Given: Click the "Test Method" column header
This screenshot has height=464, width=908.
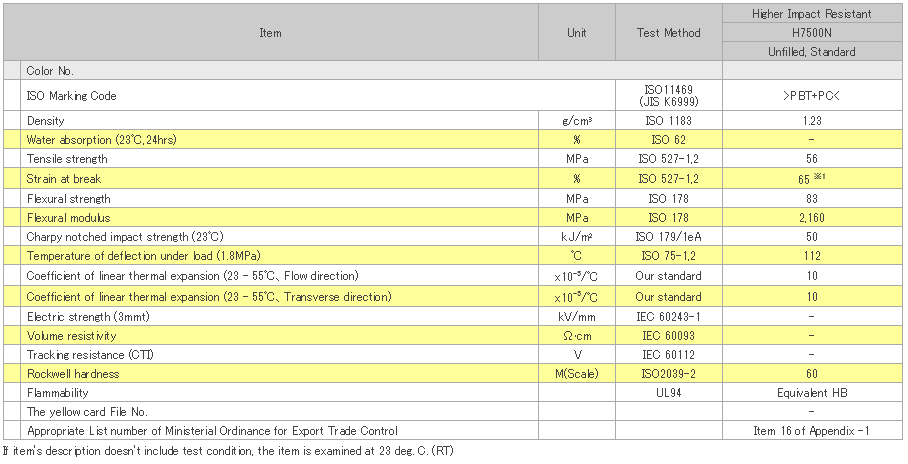Looking at the screenshot, I should [668, 33].
